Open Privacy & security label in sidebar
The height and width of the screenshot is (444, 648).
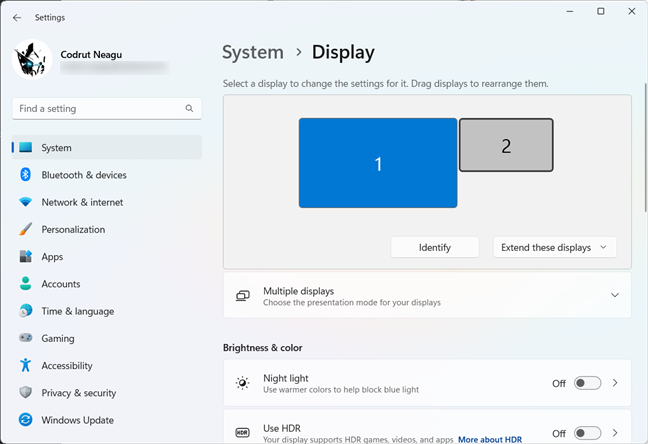point(79,393)
